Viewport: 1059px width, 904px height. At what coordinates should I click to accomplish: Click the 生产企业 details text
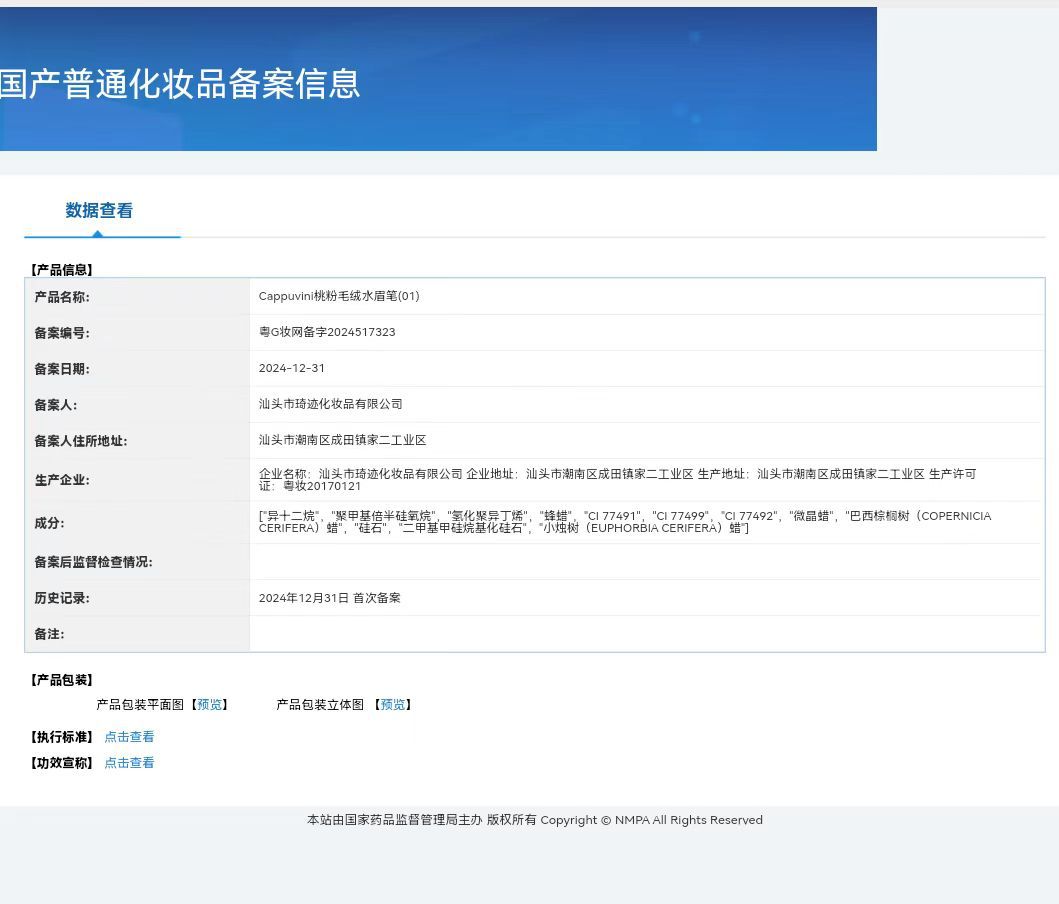point(617,480)
